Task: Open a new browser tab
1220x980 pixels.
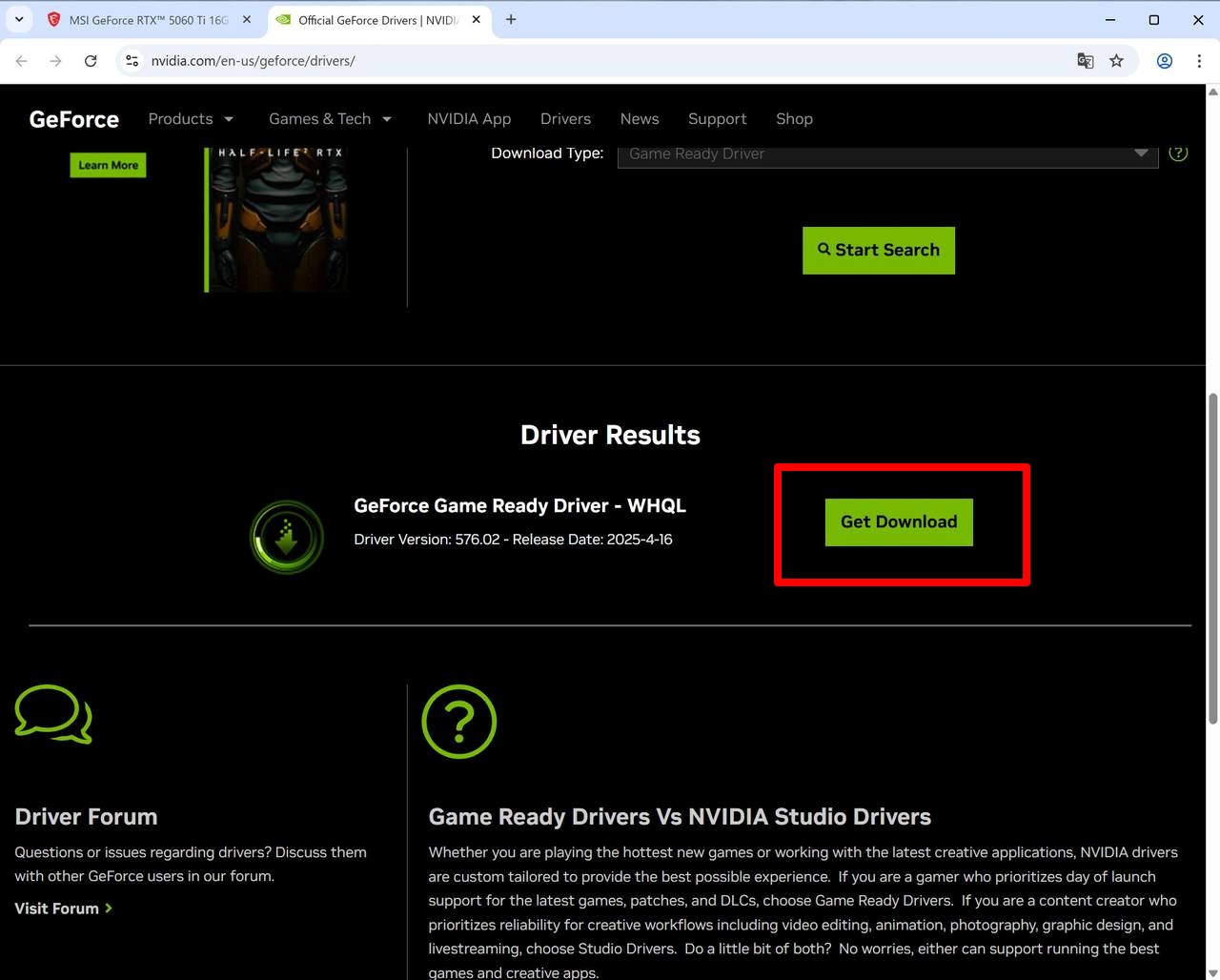Action: coord(511,20)
